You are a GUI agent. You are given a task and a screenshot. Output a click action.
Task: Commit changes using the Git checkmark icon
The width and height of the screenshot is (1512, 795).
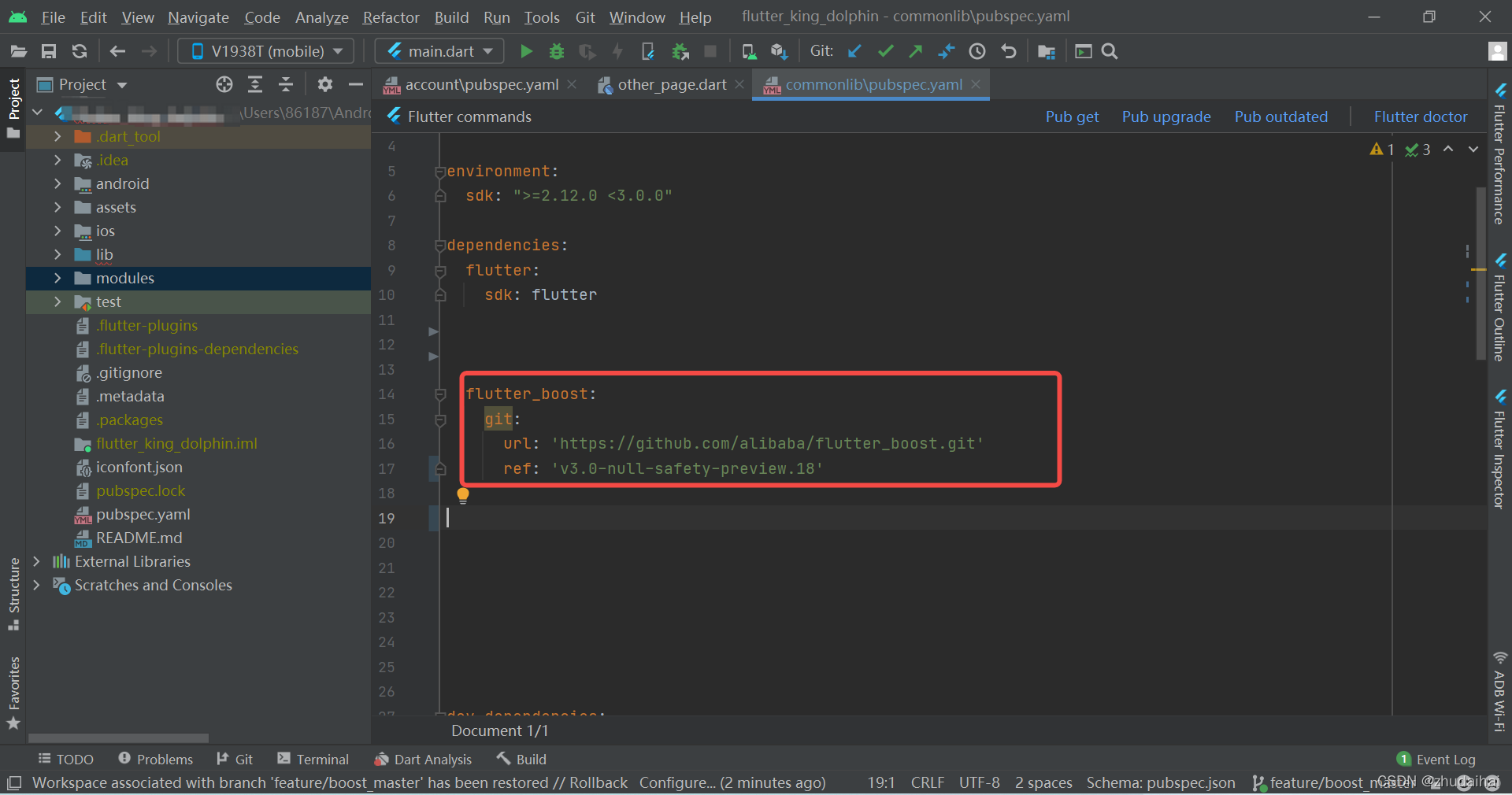pos(884,51)
